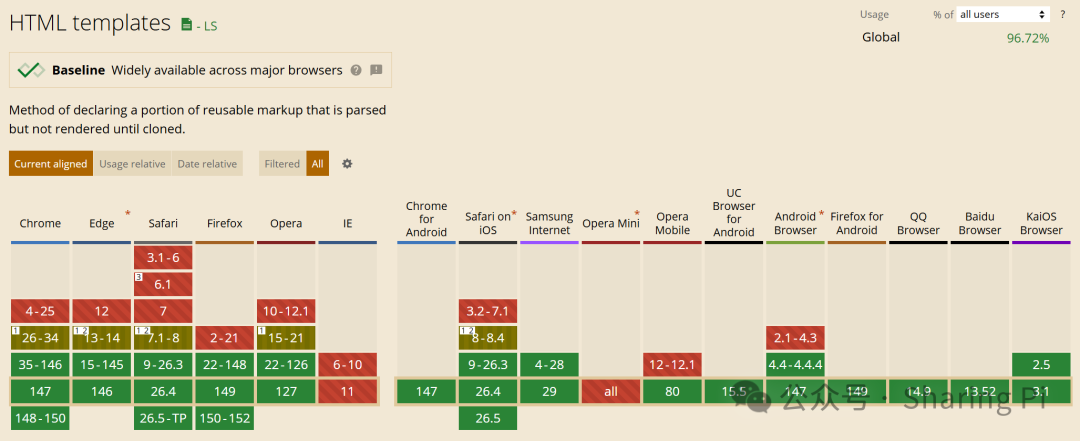Click the asterisk by Android Browser
The width and height of the screenshot is (1080, 441).
pyautogui.click(x=821, y=214)
